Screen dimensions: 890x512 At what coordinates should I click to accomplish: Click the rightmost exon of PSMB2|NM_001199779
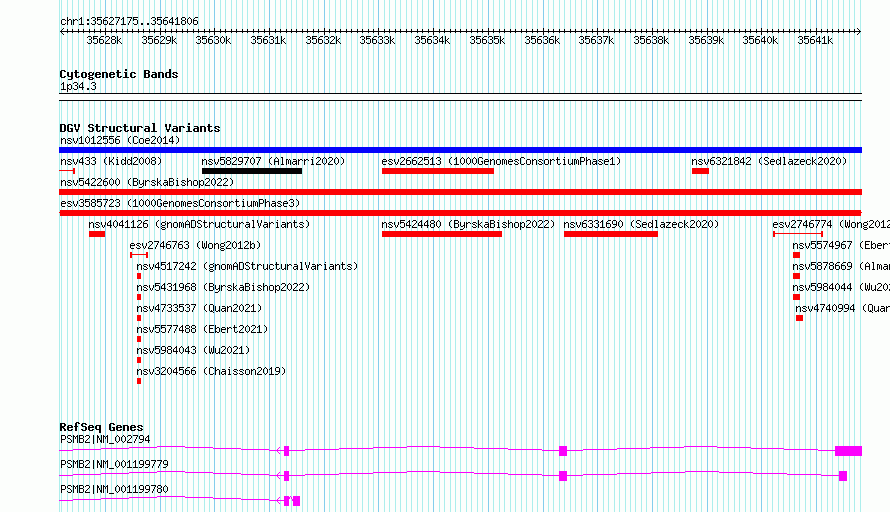843,476
